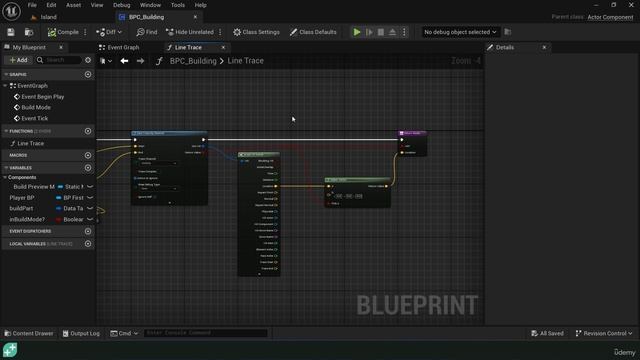The width and height of the screenshot is (640, 360).
Task: Click the icon right of debug selector
Action: (508, 32)
